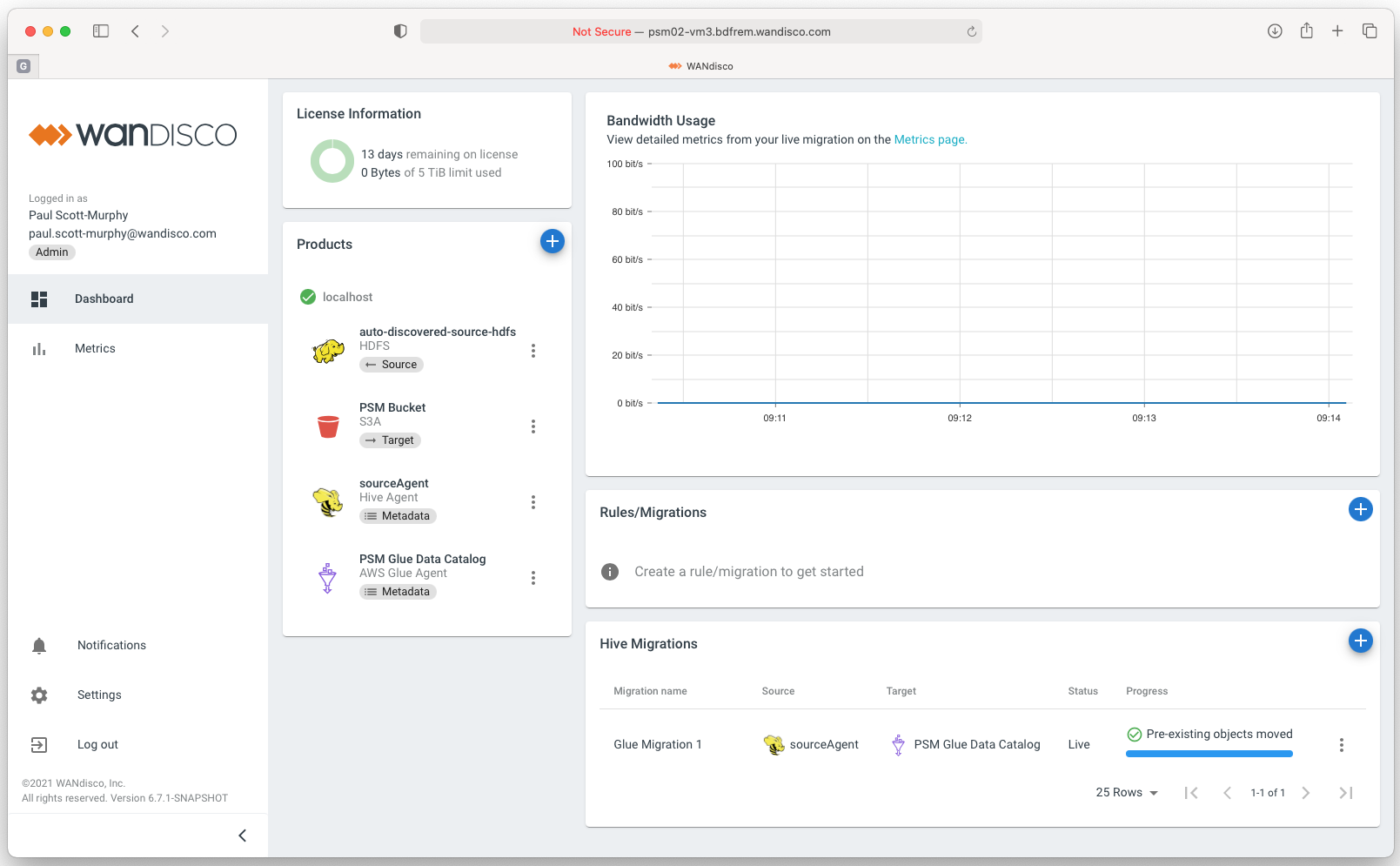The image size is (1400, 866).
Task: Open a new Safari tab
Action: [1337, 31]
